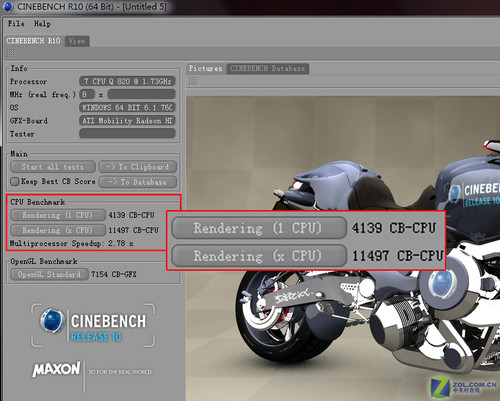Click the To Clipboard button
Screen dimensions: 500x401
click(x=138, y=167)
